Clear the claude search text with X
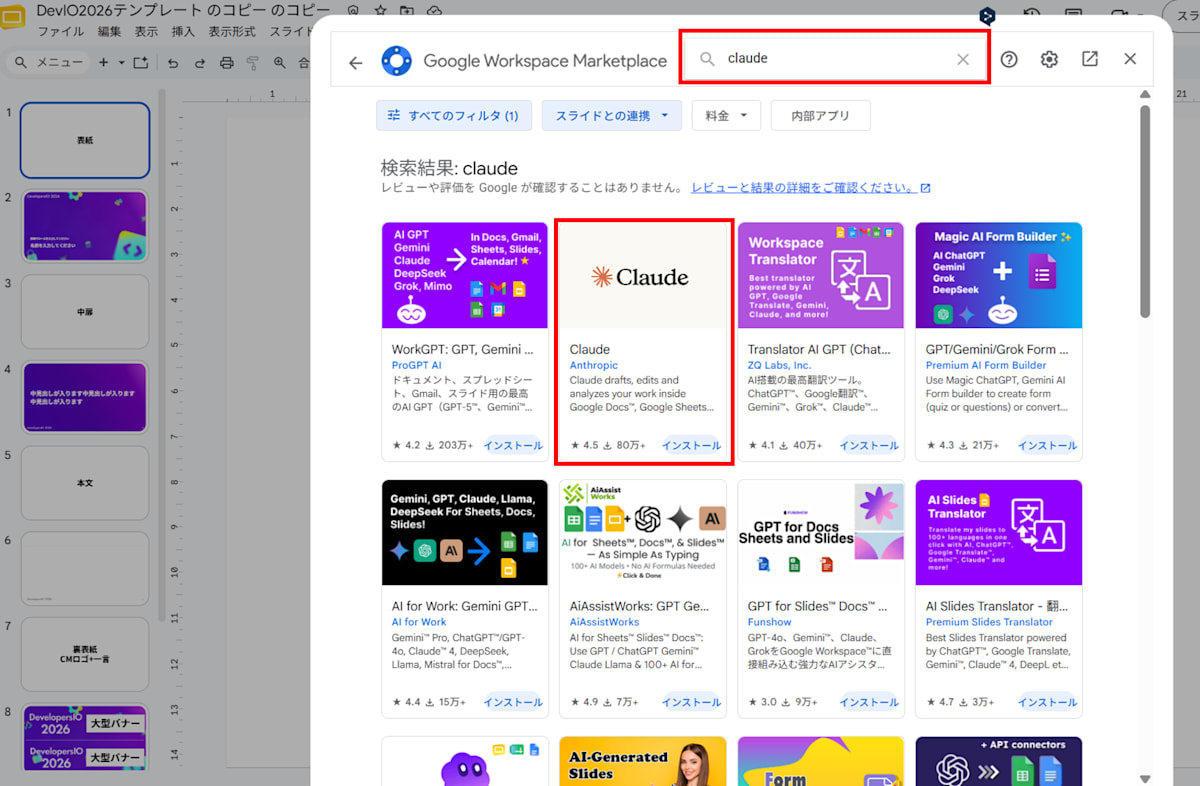This screenshot has height=786, width=1200. click(x=963, y=59)
